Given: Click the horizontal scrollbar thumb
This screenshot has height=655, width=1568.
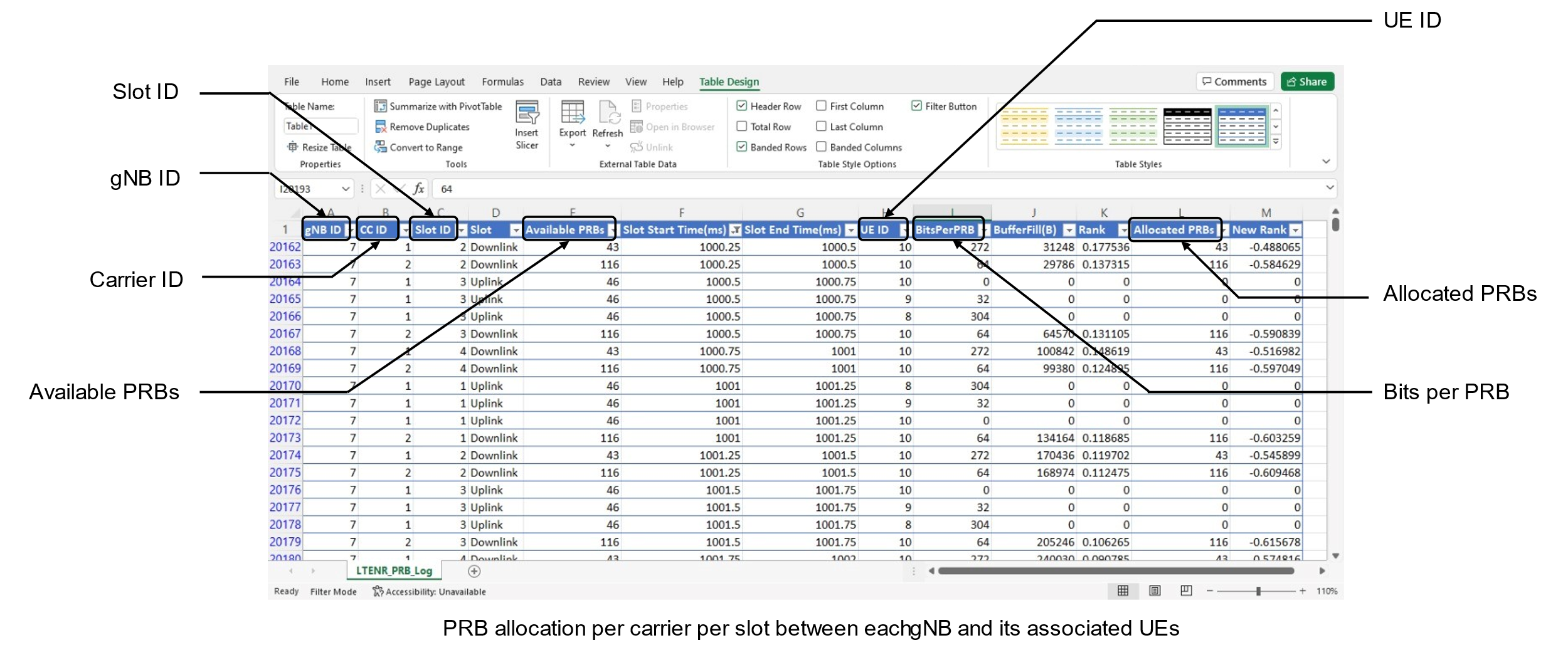Looking at the screenshot, I should pyautogui.click(x=1116, y=571).
